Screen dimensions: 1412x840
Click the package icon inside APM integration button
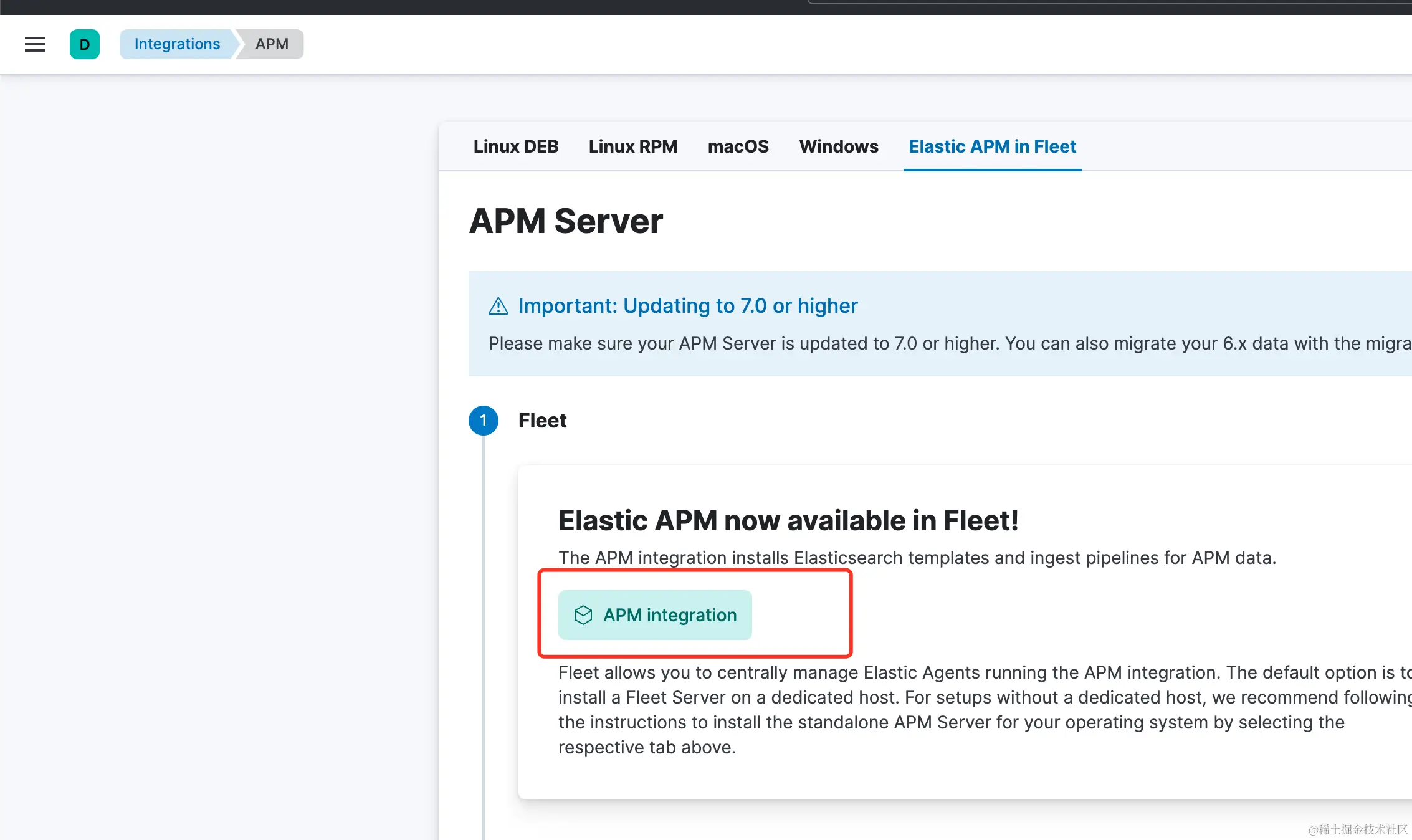pos(583,615)
